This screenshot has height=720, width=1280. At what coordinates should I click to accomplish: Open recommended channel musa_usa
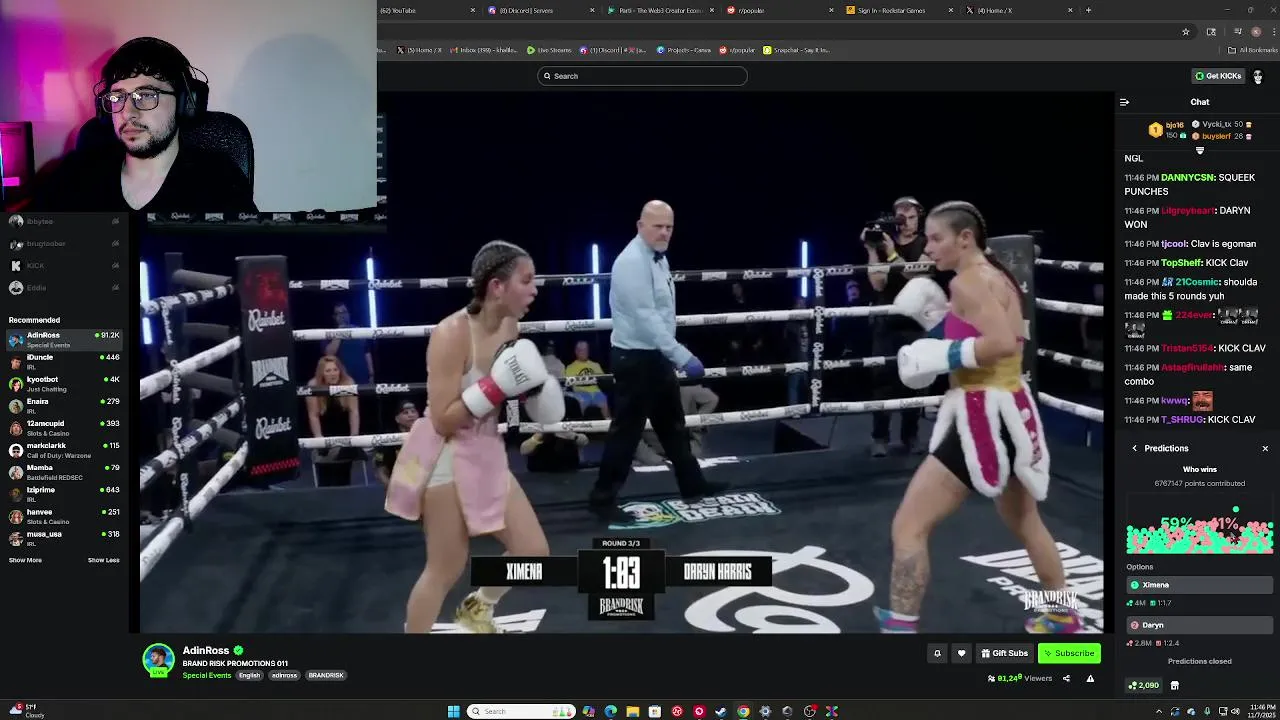pos(64,538)
